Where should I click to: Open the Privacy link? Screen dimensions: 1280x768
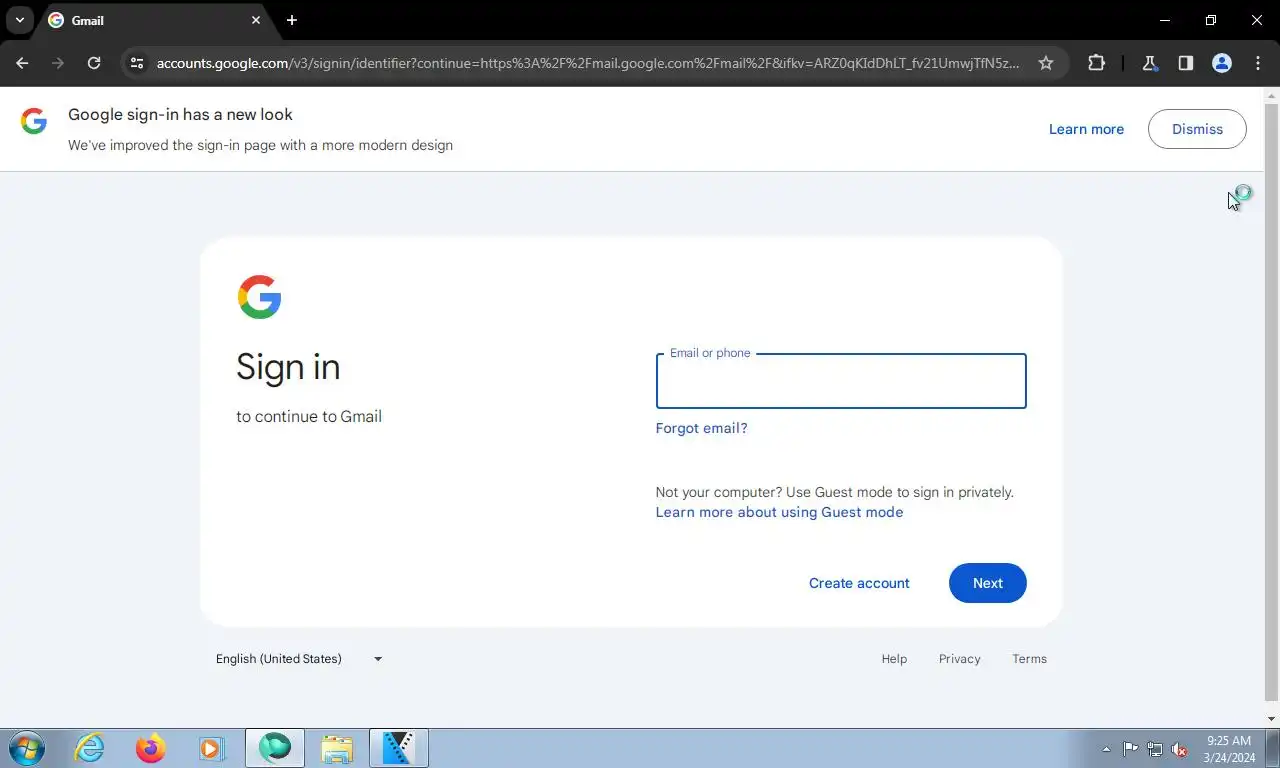click(959, 659)
